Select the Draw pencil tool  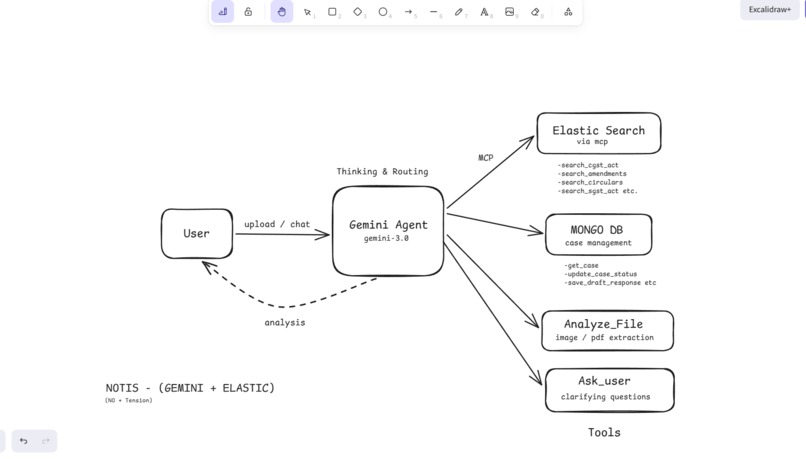[459, 12]
